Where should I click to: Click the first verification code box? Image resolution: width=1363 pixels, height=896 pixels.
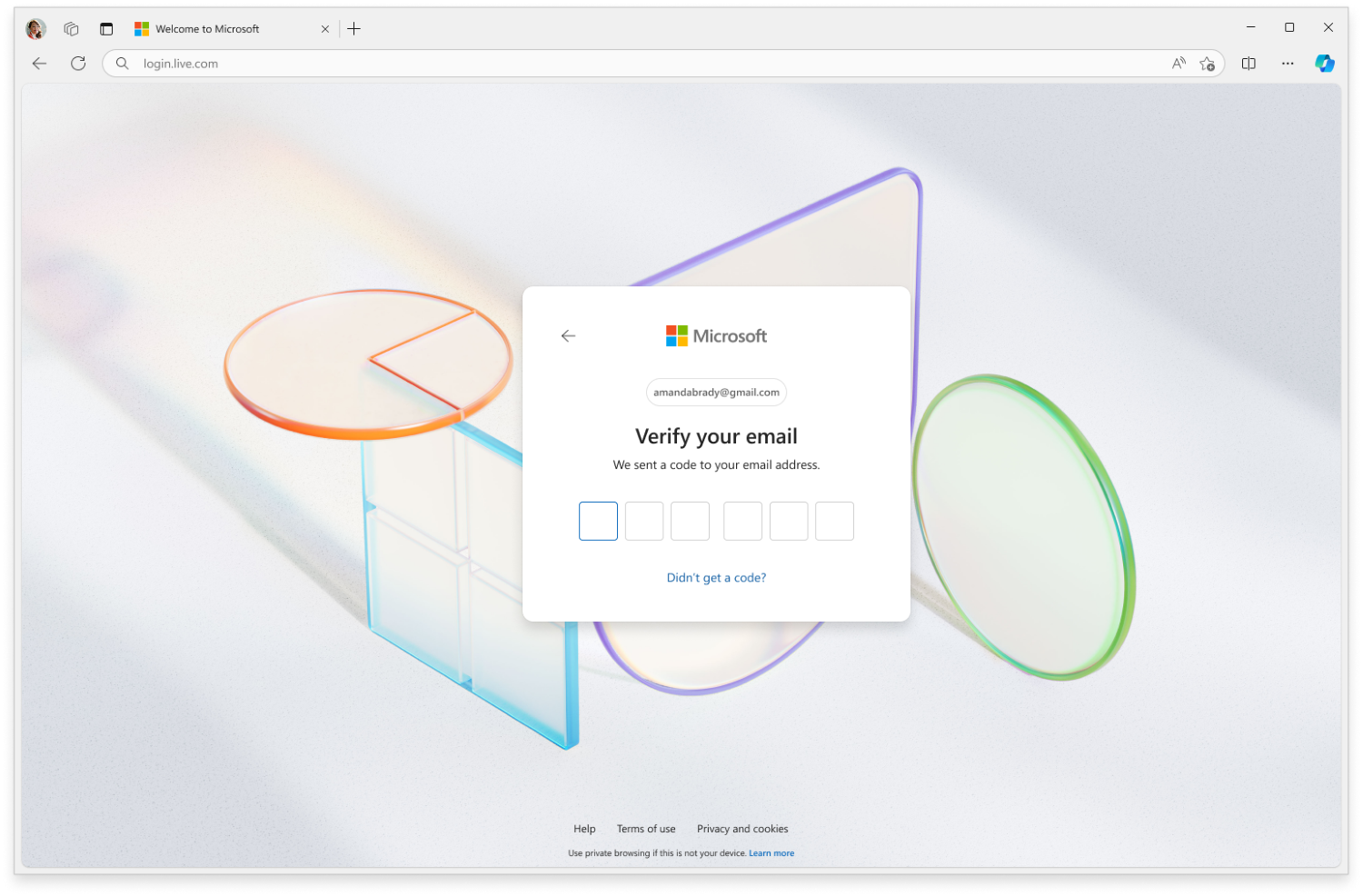coord(598,522)
